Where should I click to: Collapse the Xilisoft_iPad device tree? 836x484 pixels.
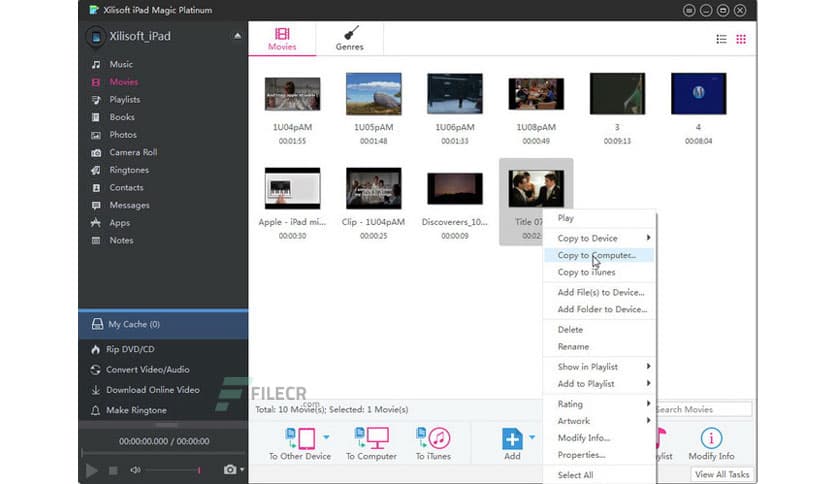click(x=237, y=36)
